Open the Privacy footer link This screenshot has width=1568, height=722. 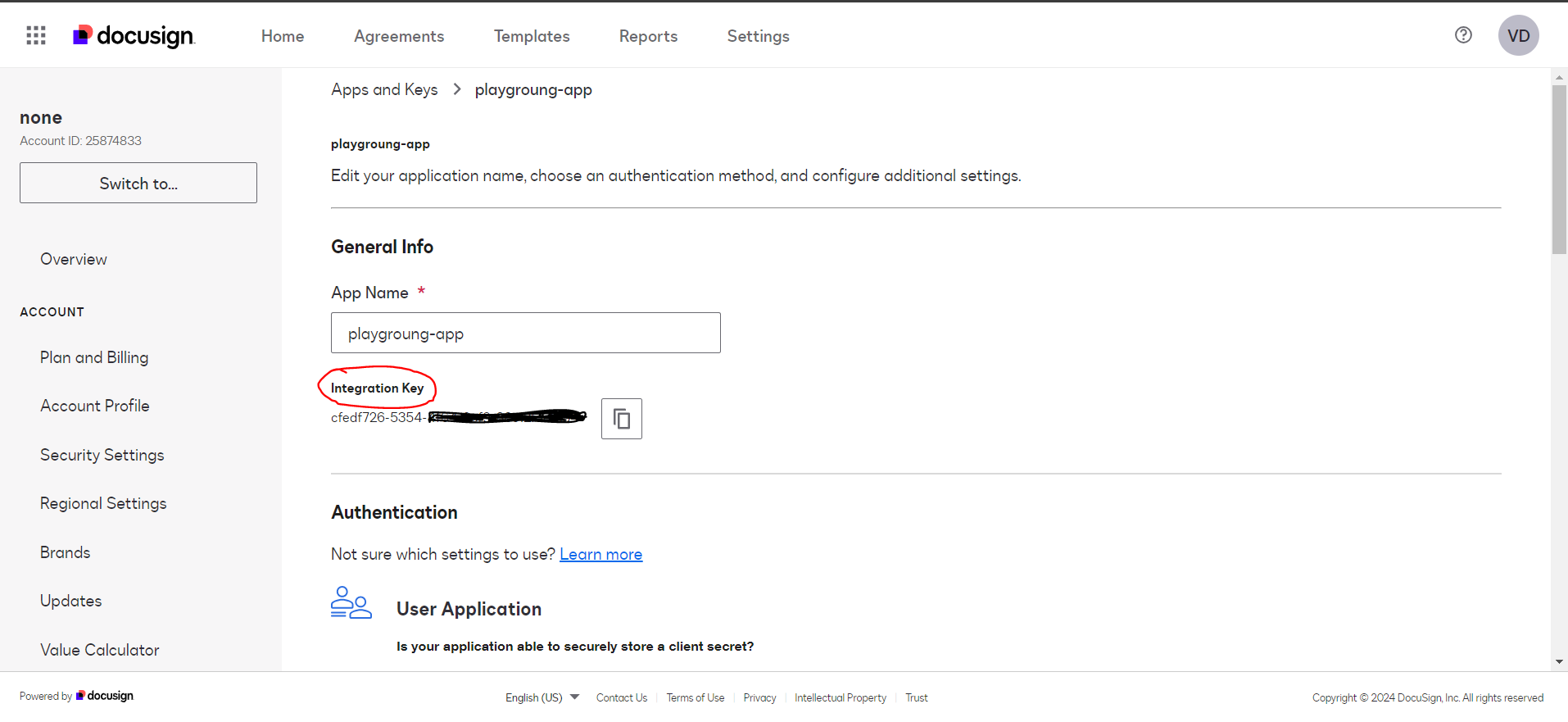pyautogui.click(x=759, y=697)
